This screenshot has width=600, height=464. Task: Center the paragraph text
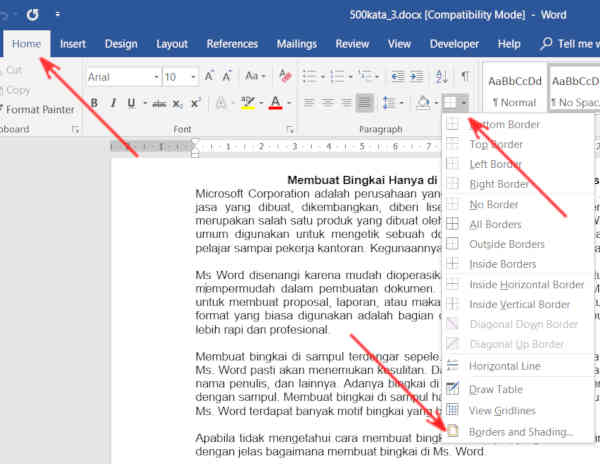pos(328,103)
